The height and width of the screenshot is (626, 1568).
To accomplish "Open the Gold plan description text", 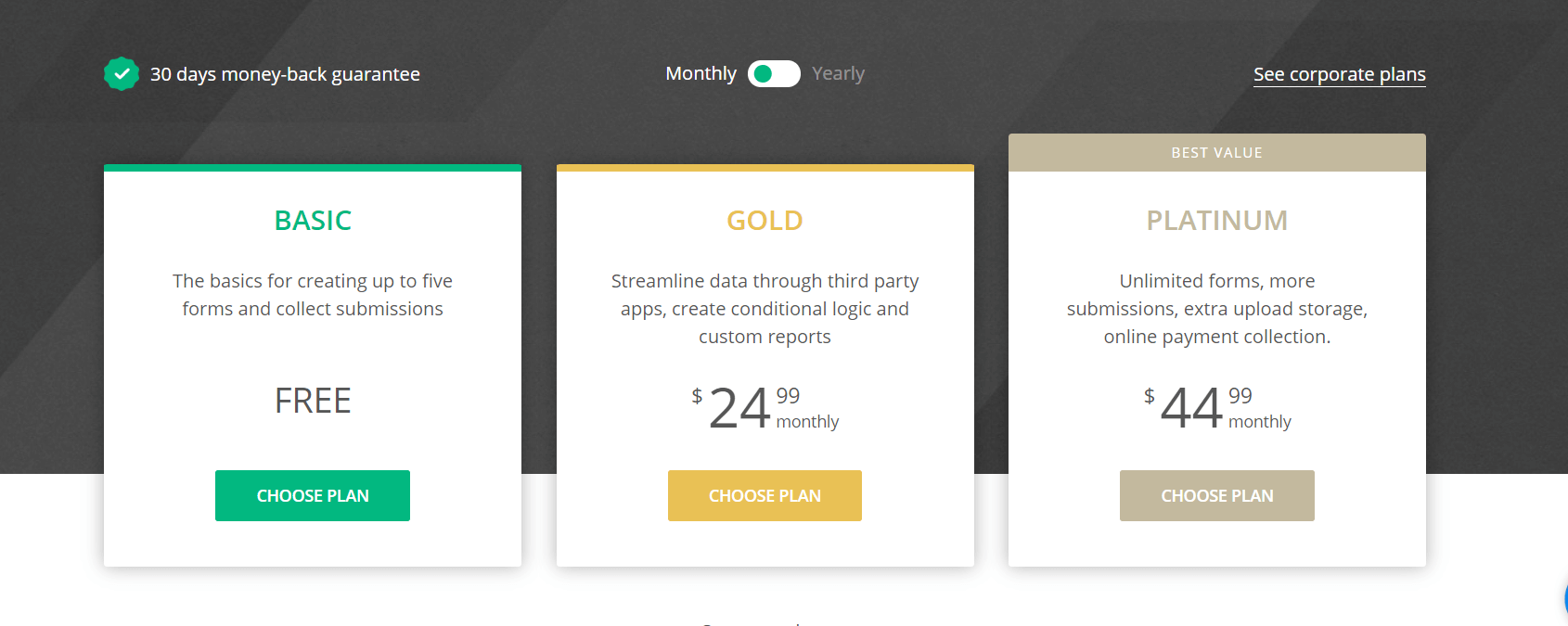I will point(765,309).
